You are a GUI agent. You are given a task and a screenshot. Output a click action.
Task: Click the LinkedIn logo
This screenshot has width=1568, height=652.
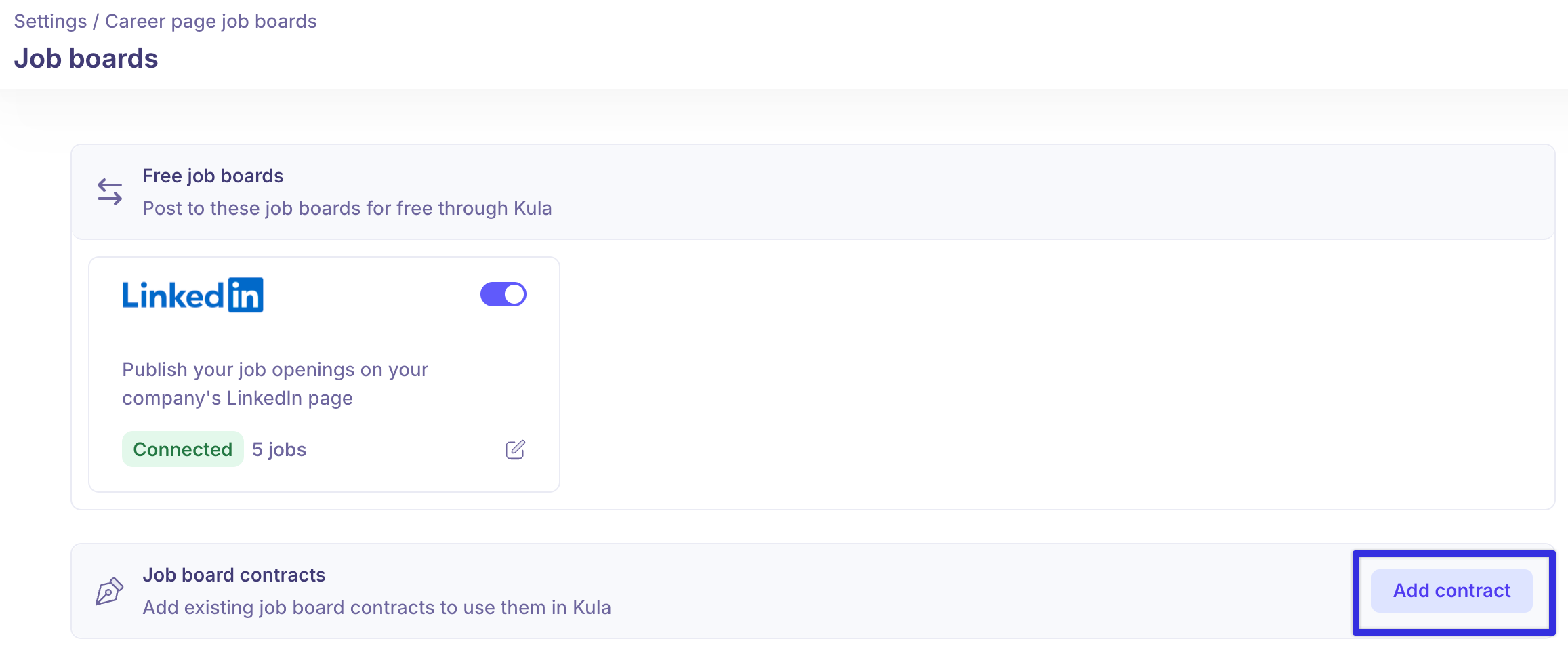[x=192, y=295]
